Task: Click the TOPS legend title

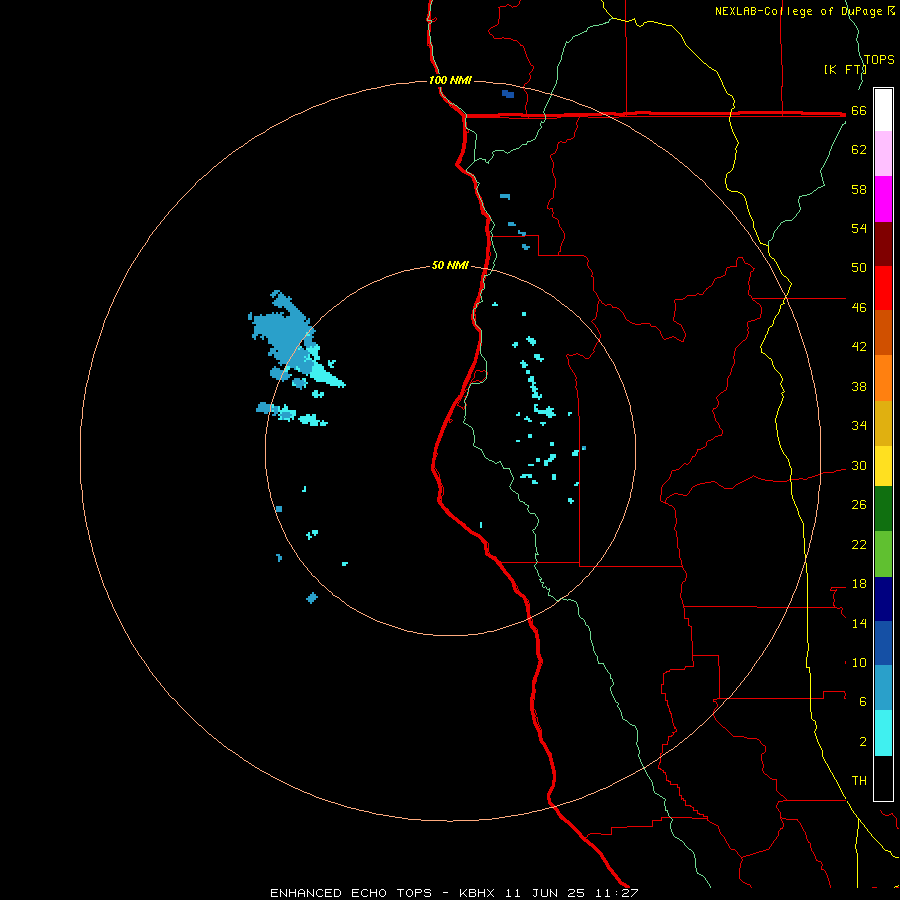Action: coord(879,59)
